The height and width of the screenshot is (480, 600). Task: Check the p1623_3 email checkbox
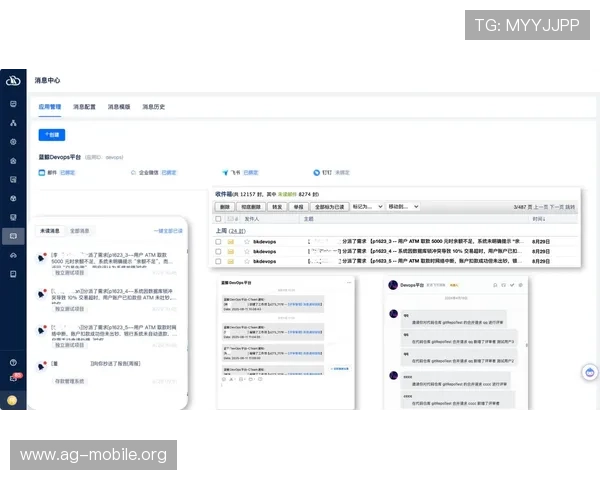(218, 242)
